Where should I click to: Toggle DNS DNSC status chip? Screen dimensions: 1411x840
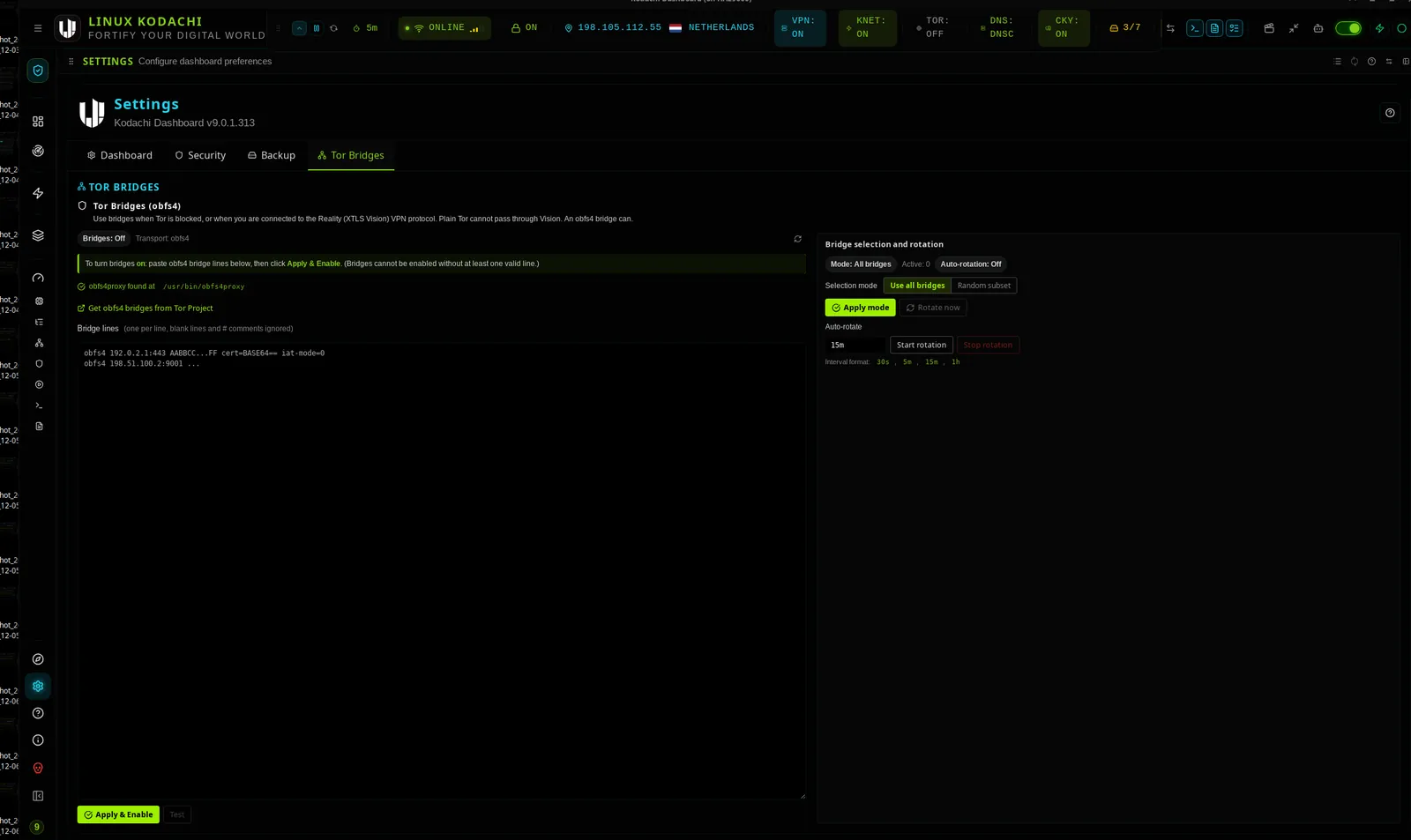pyautogui.click(x=999, y=28)
